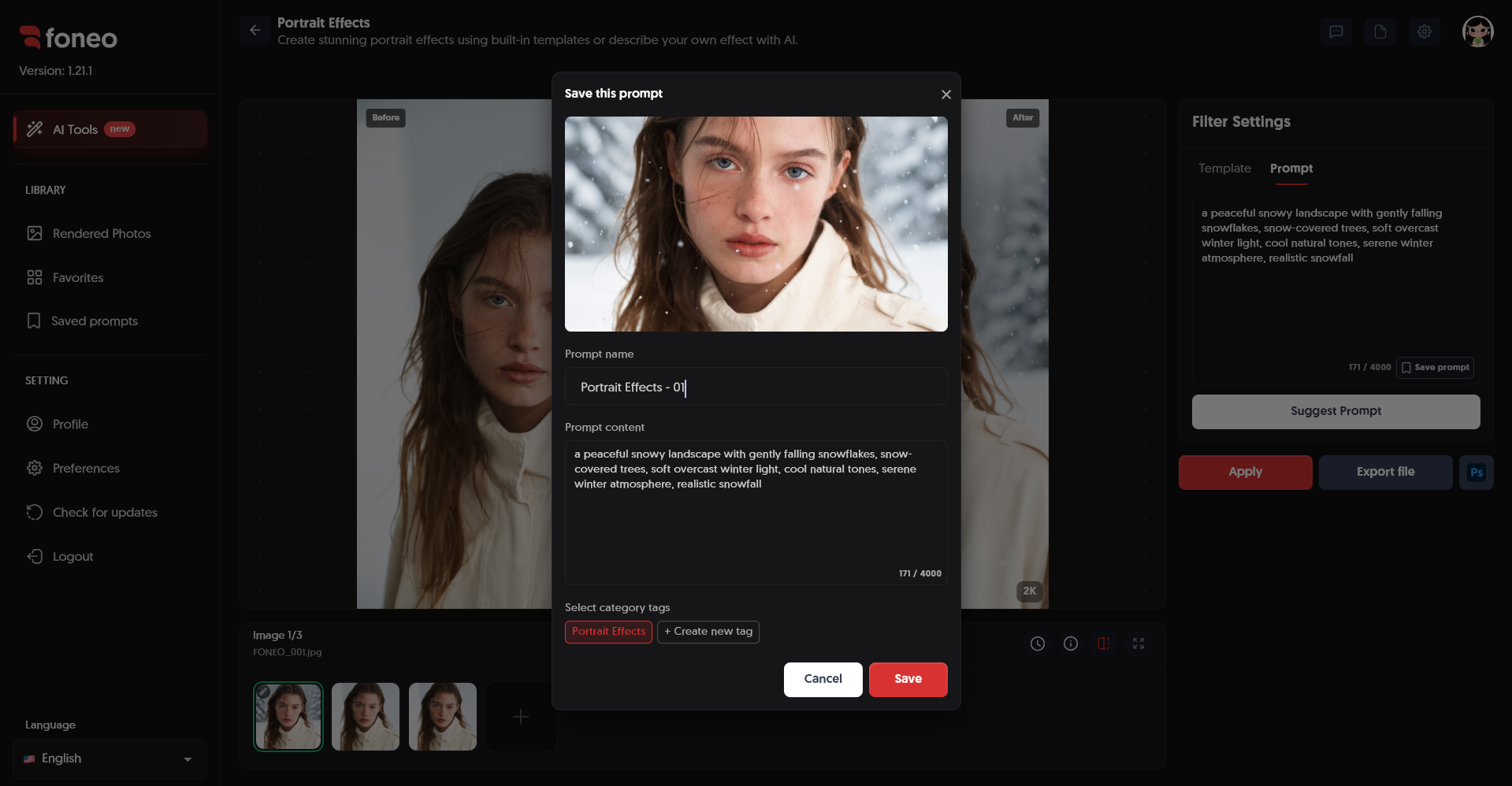This screenshot has height=786, width=1512.
Task: Select the first image thumbnail
Action: tap(288, 717)
